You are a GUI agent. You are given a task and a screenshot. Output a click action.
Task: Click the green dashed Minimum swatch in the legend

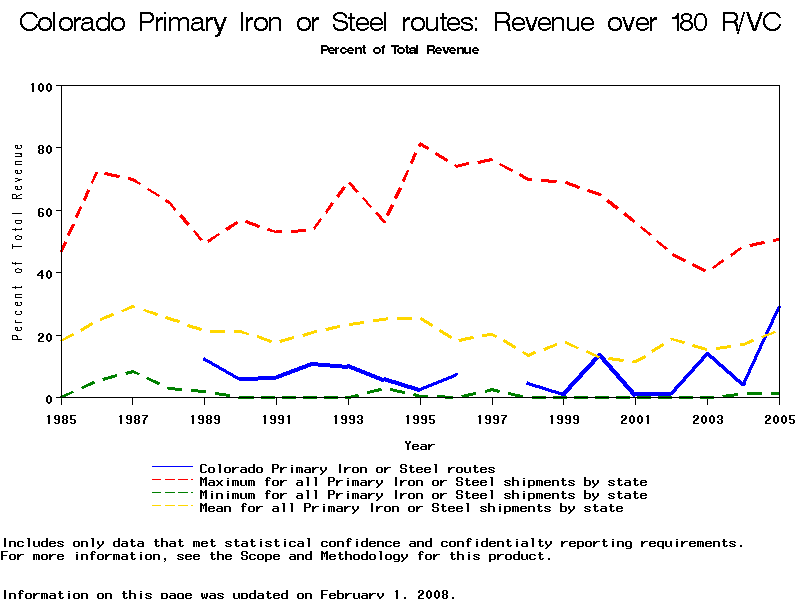172,495
